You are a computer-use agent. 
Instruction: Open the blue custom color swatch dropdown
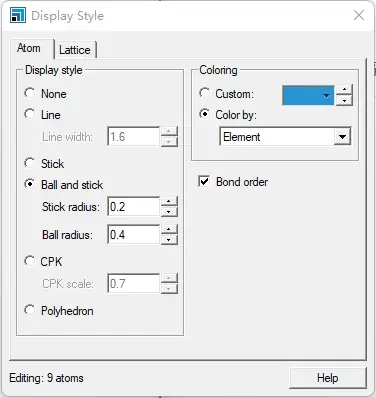308,96
